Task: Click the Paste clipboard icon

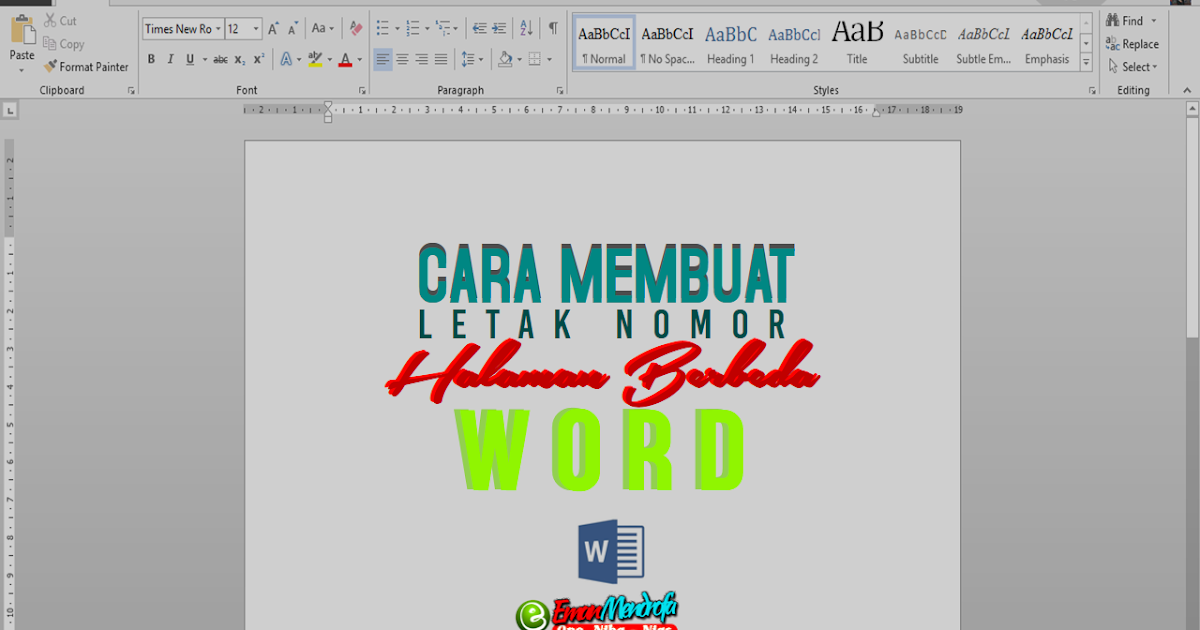Action: point(22,31)
